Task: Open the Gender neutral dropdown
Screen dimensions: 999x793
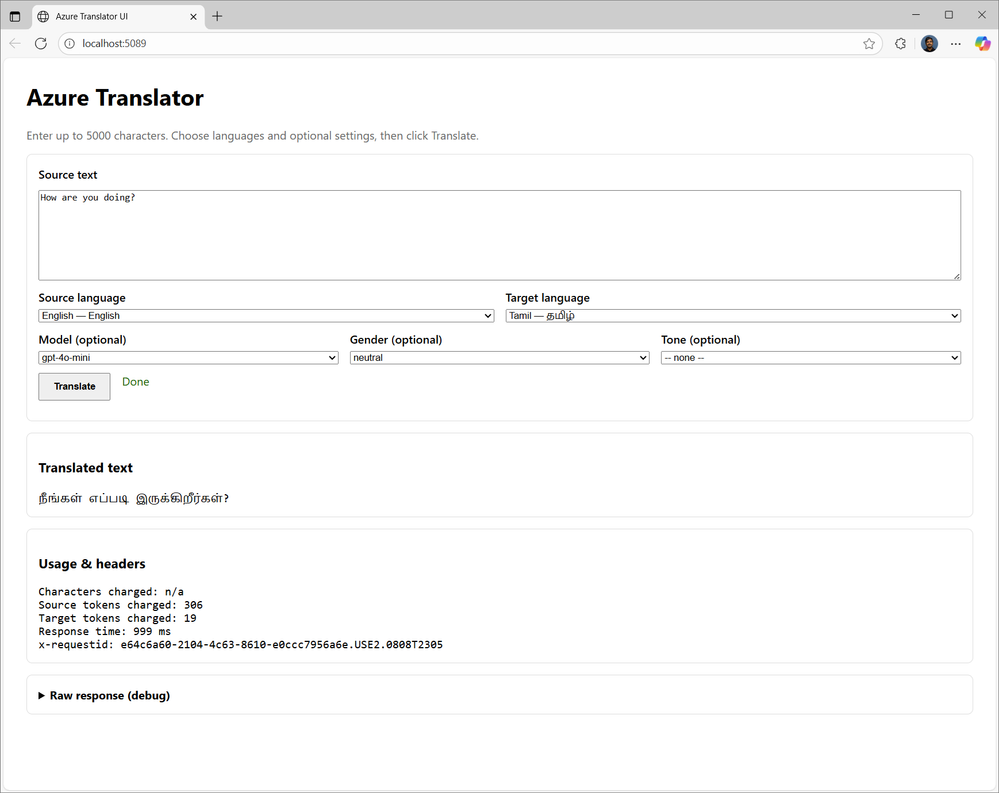Action: 500,357
